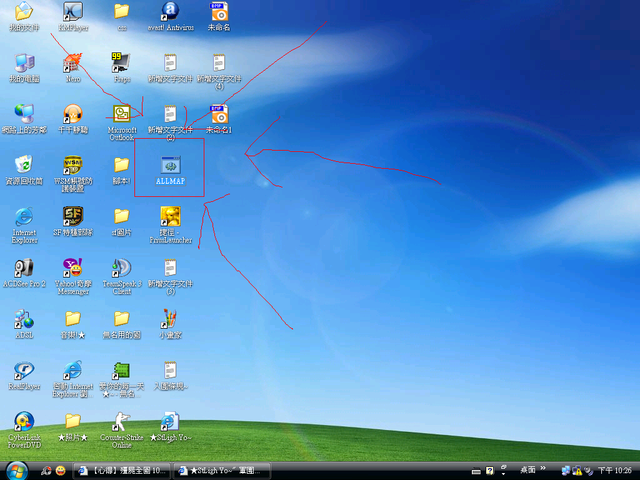Screen dimensions: 640x480
Task: Switch to the 【心得】 taskbar window
Action: tap(122, 470)
